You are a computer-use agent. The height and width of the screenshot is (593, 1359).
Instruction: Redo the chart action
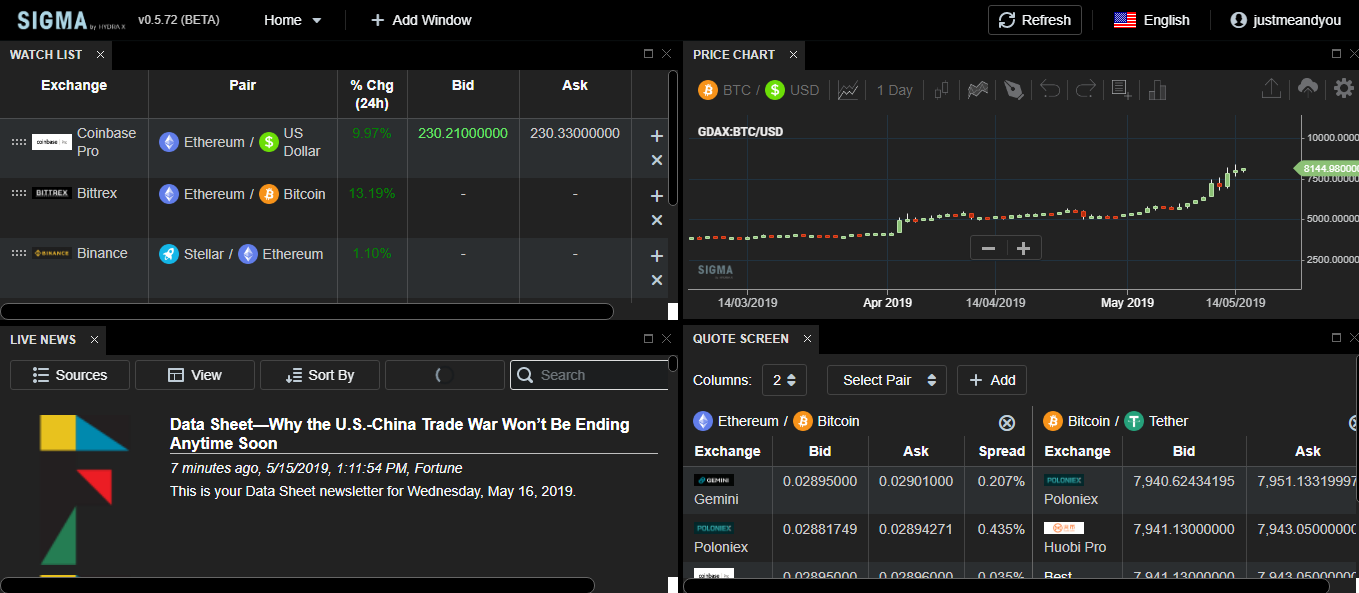coord(1085,90)
